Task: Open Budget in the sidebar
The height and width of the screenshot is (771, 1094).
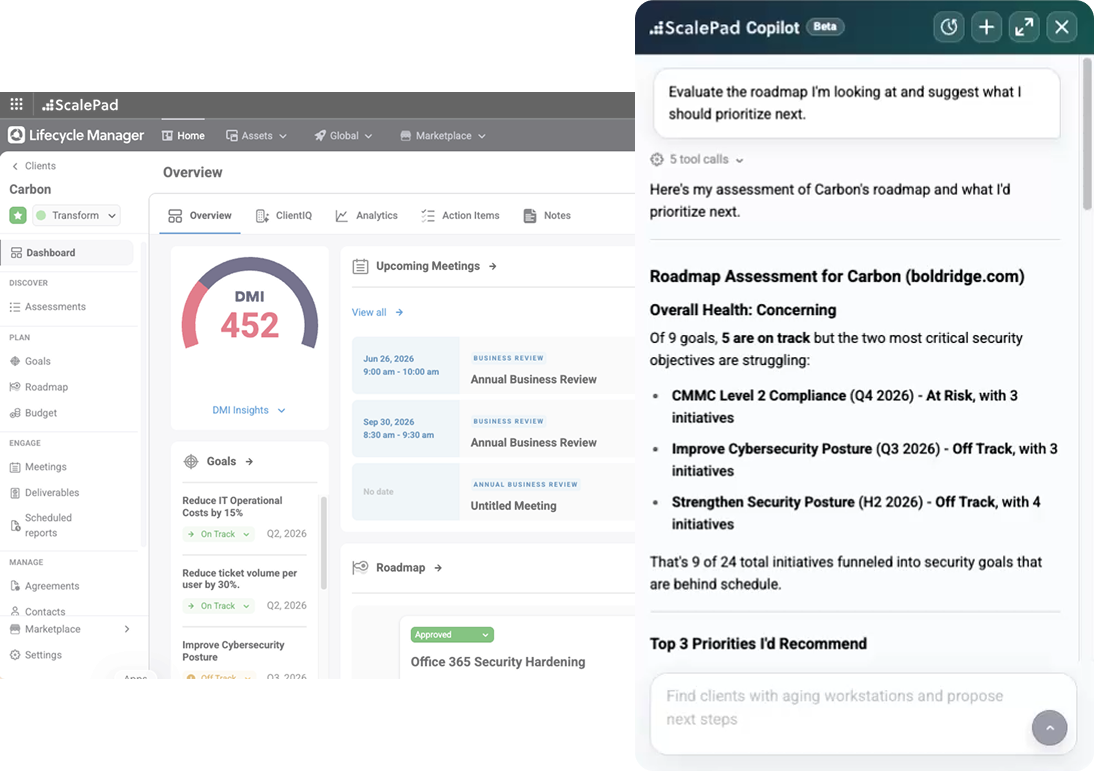Action: point(33,412)
